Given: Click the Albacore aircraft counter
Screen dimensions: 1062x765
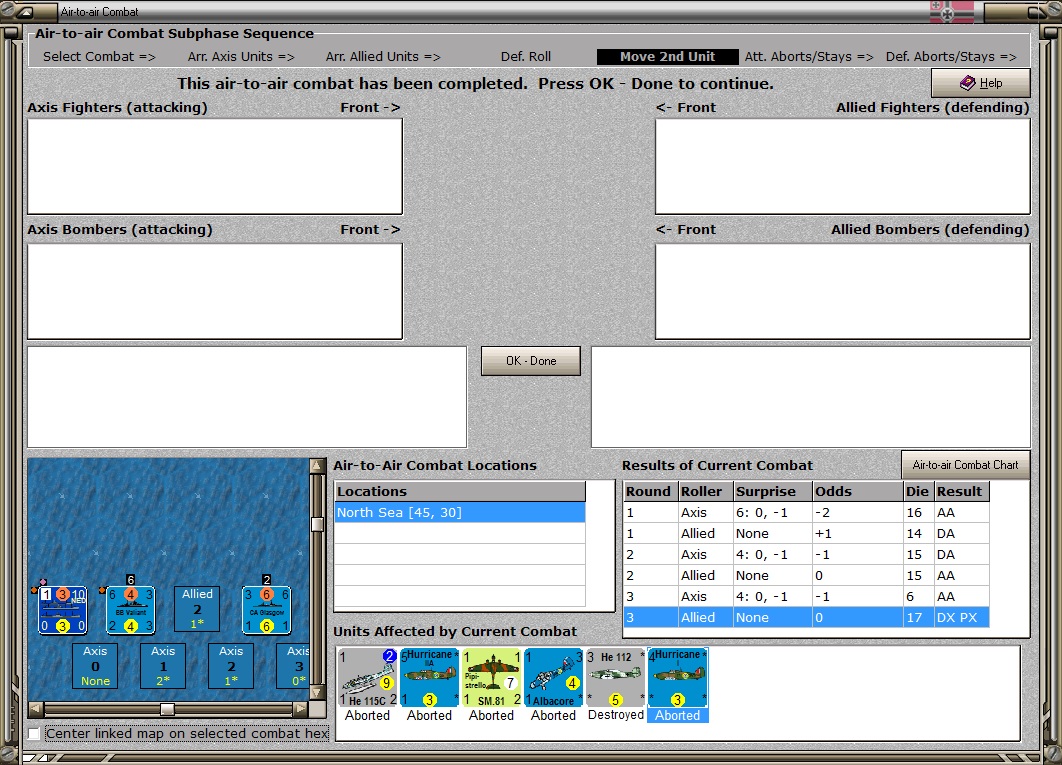Looking at the screenshot, I should pyautogui.click(x=553, y=678).
